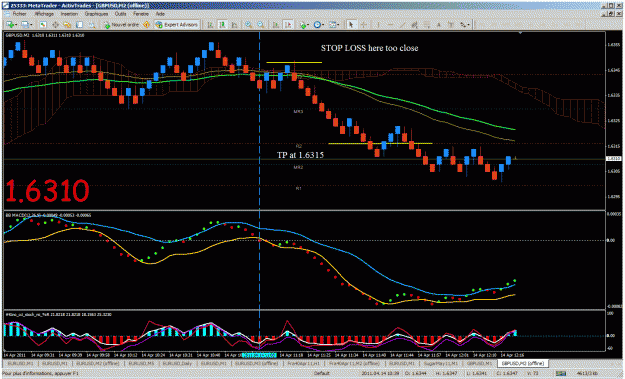The height and width of the screenshot is (379, 625).
Task: Open the Fenetre menu
Action: 140,14
